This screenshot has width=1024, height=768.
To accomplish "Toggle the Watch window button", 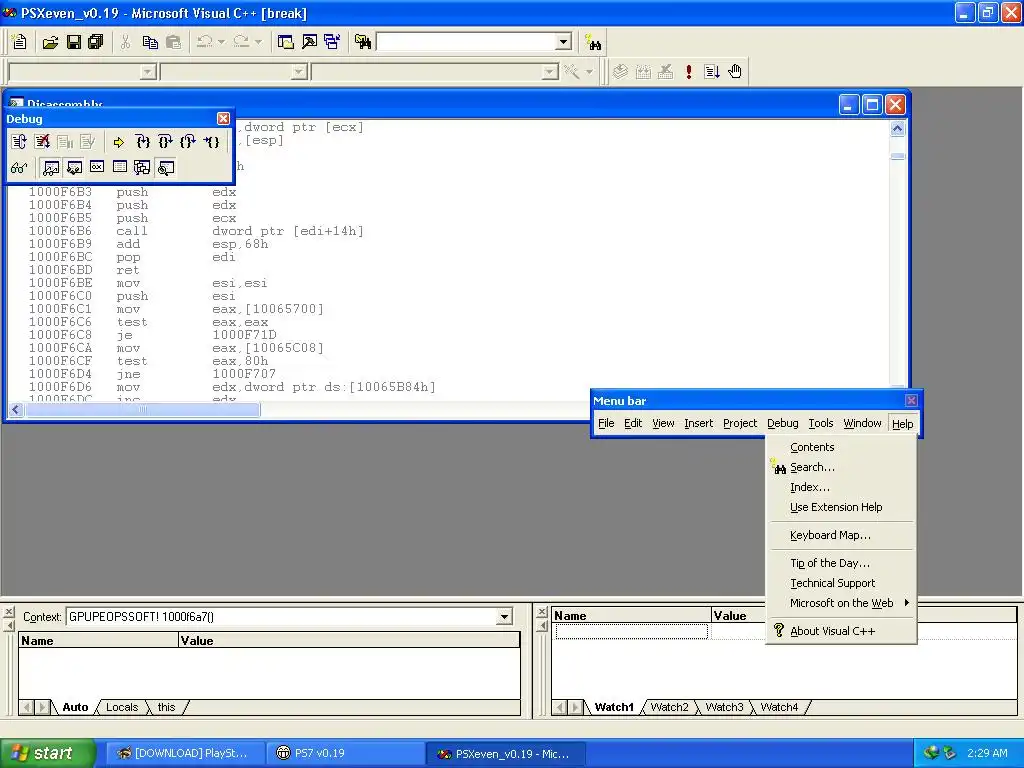I will 51,168.
